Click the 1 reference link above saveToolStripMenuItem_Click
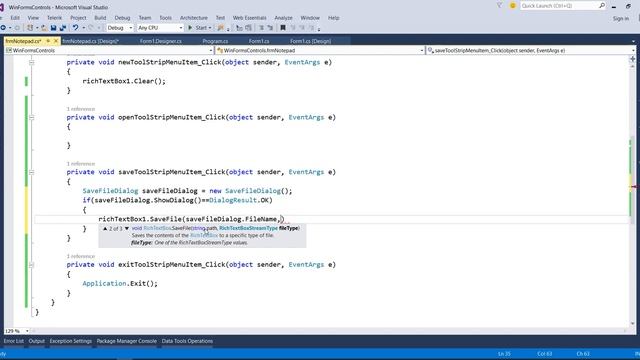 coord(81,164)
